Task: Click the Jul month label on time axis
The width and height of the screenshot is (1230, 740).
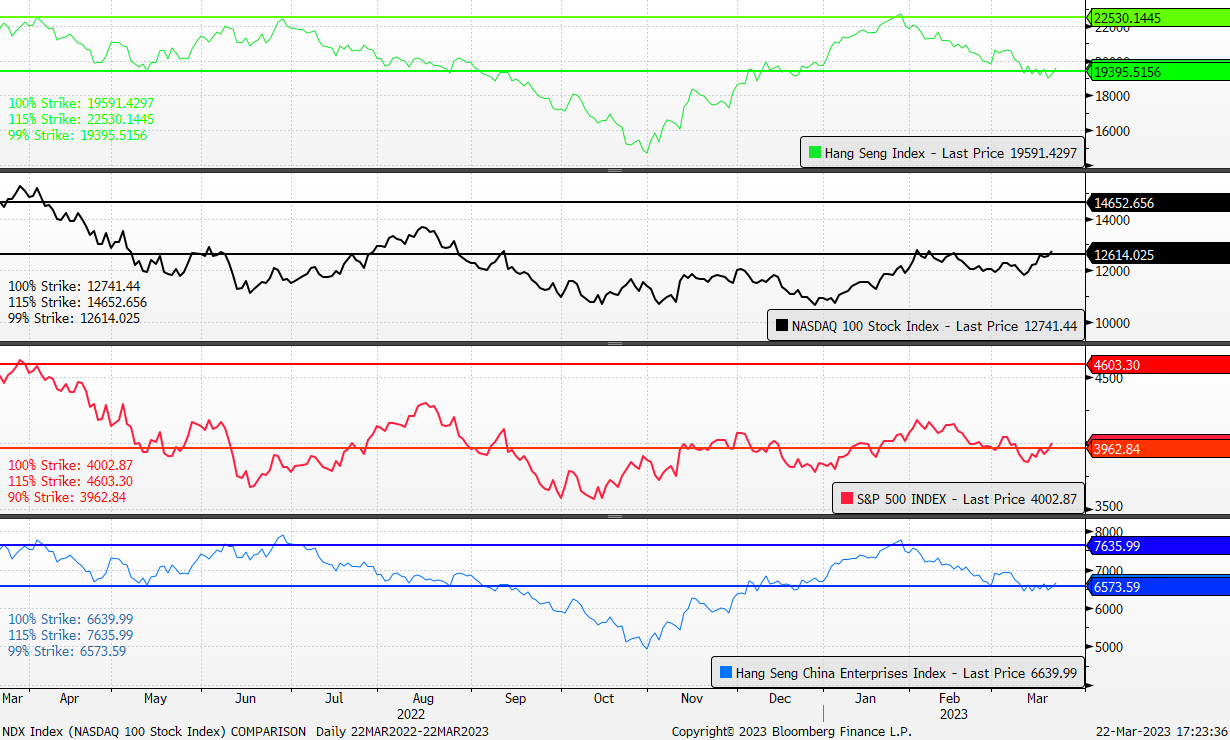Action: point(334,699)
